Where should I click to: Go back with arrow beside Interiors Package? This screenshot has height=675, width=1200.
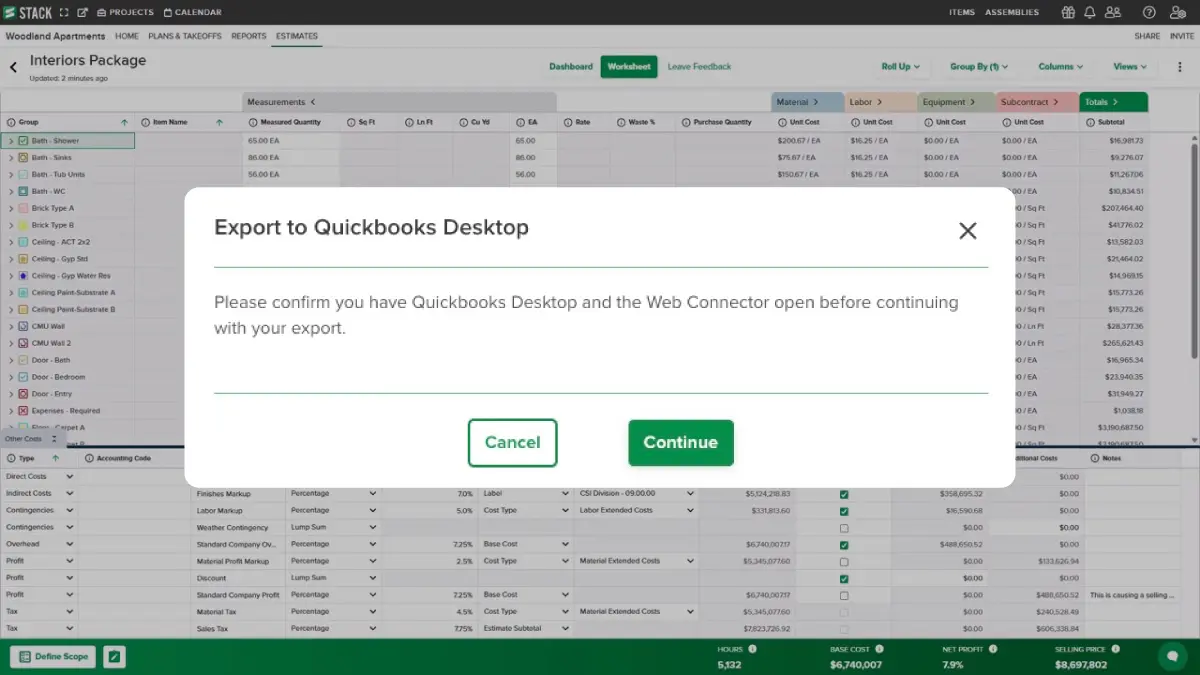(13, 67)
